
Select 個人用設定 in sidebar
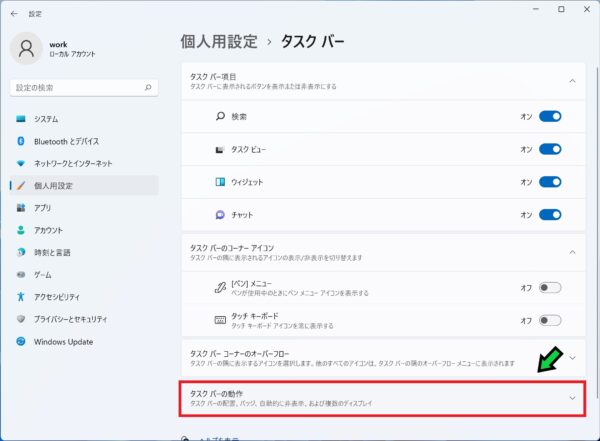tap(84, 186)
